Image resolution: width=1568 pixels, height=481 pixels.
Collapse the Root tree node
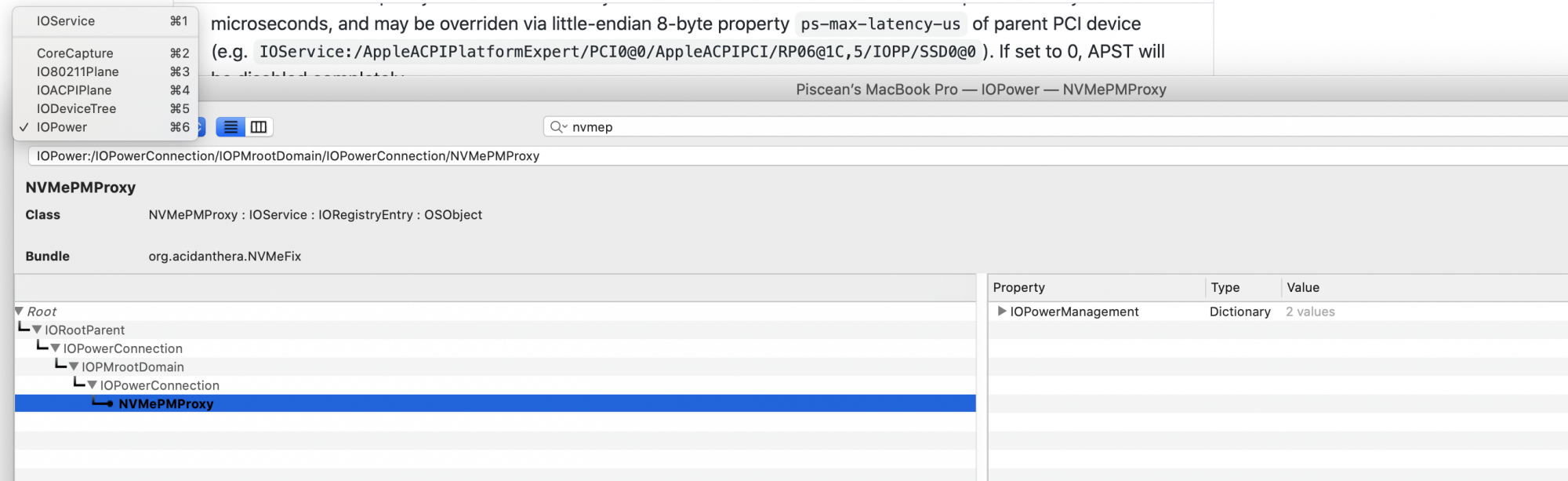pyautogui.click(x=19, y=312)
